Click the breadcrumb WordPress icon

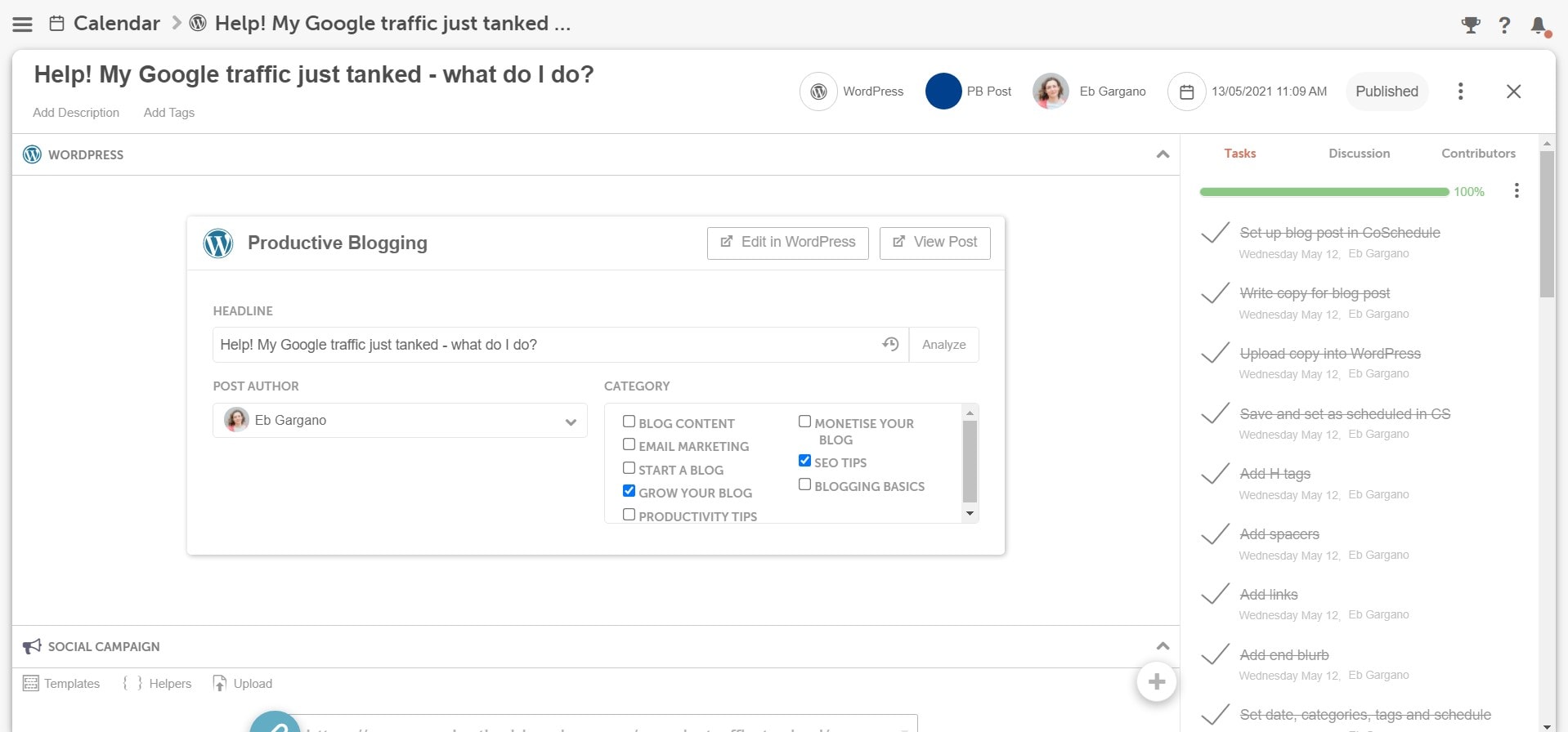[x=198, y=24]
